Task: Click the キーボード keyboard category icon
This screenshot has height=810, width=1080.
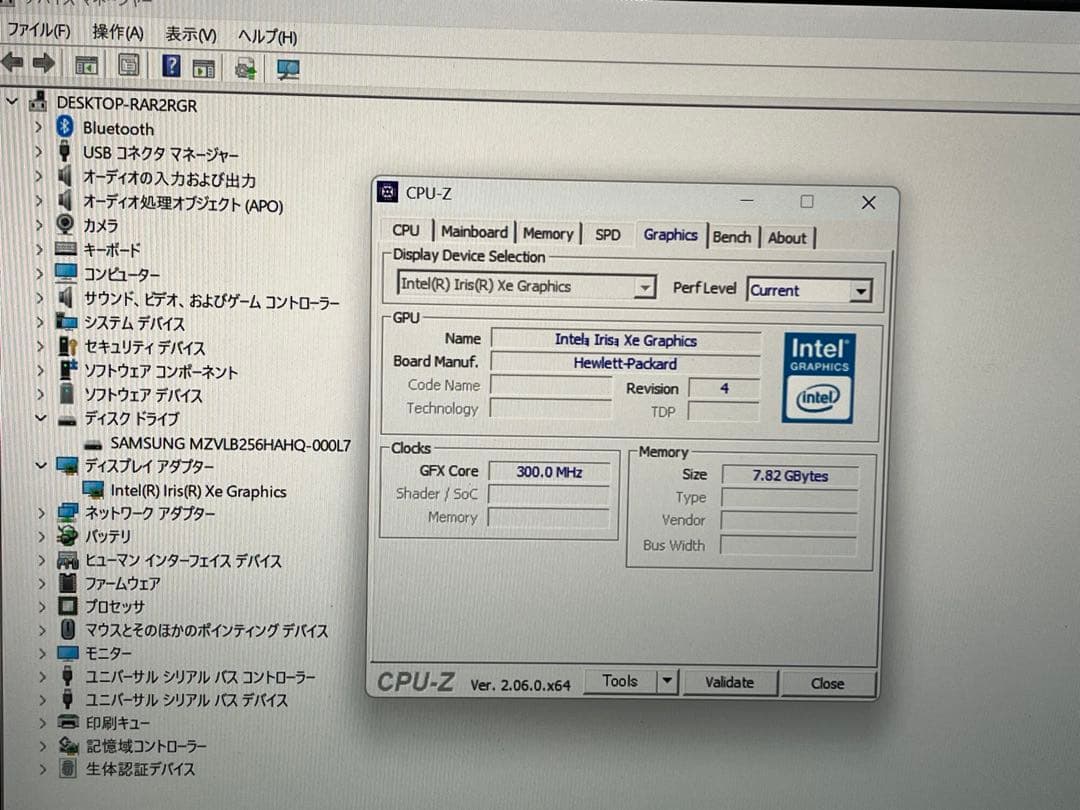Action: pyautogui.click(x=65, y=249)
